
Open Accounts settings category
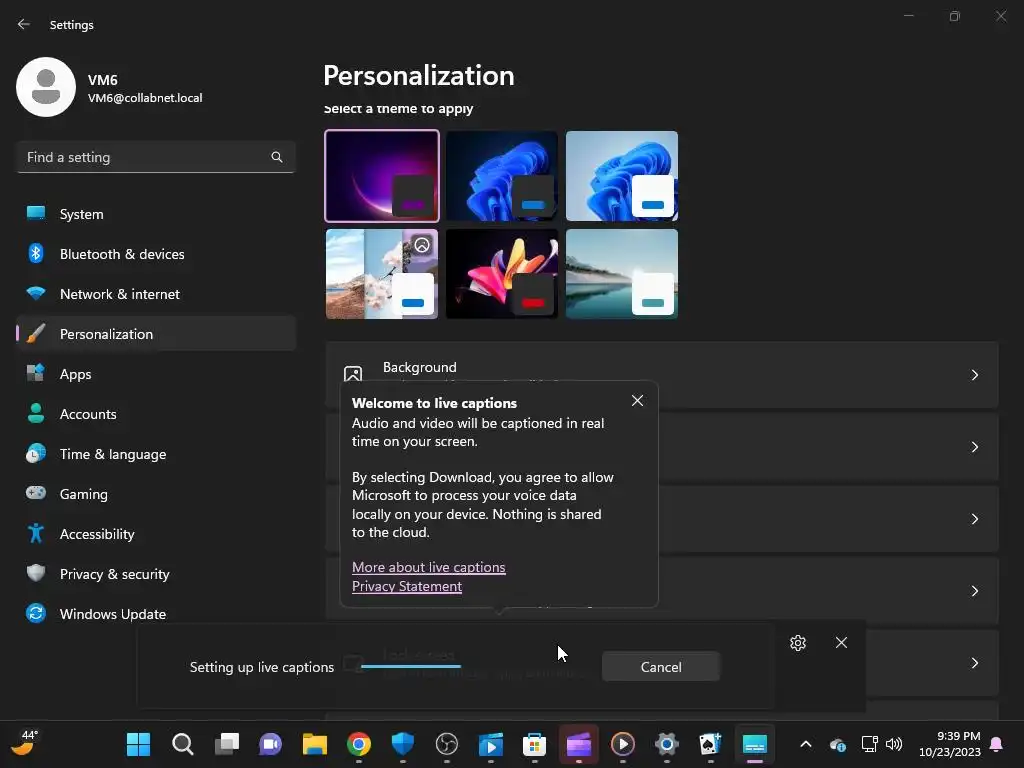pyautogui.click(x=155, y=414)
